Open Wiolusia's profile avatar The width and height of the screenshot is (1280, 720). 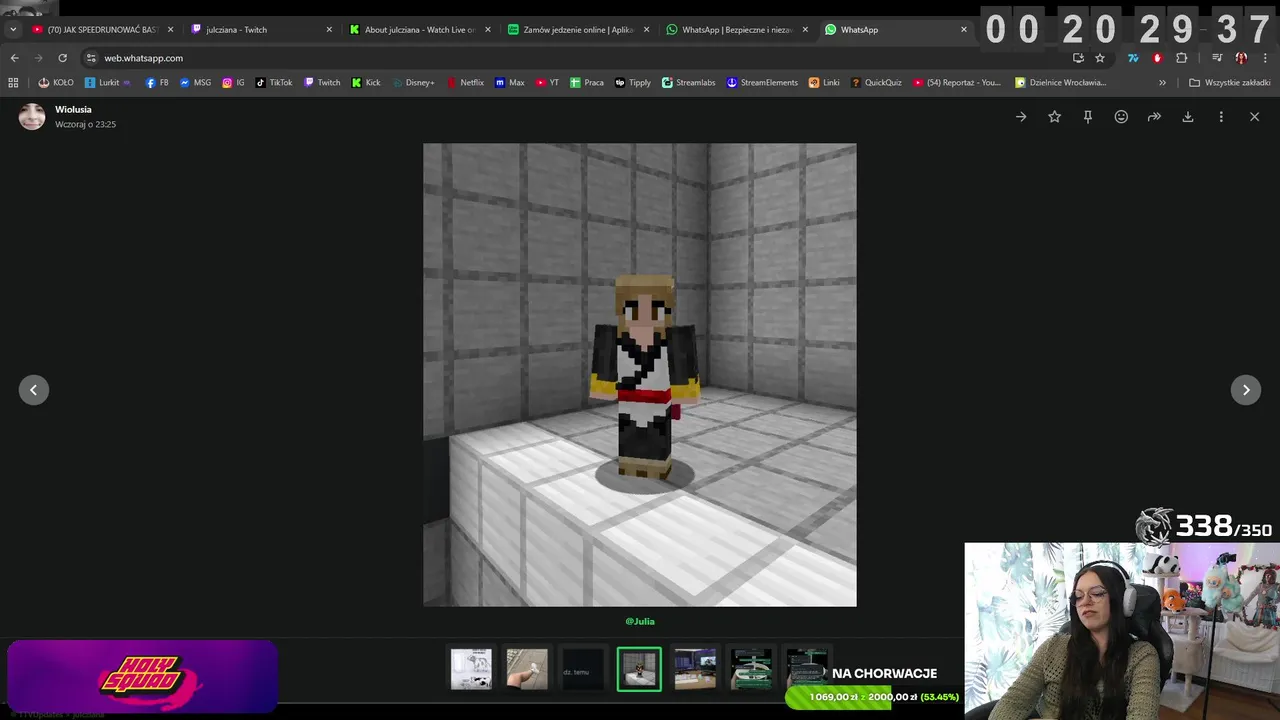click(32, 117)
